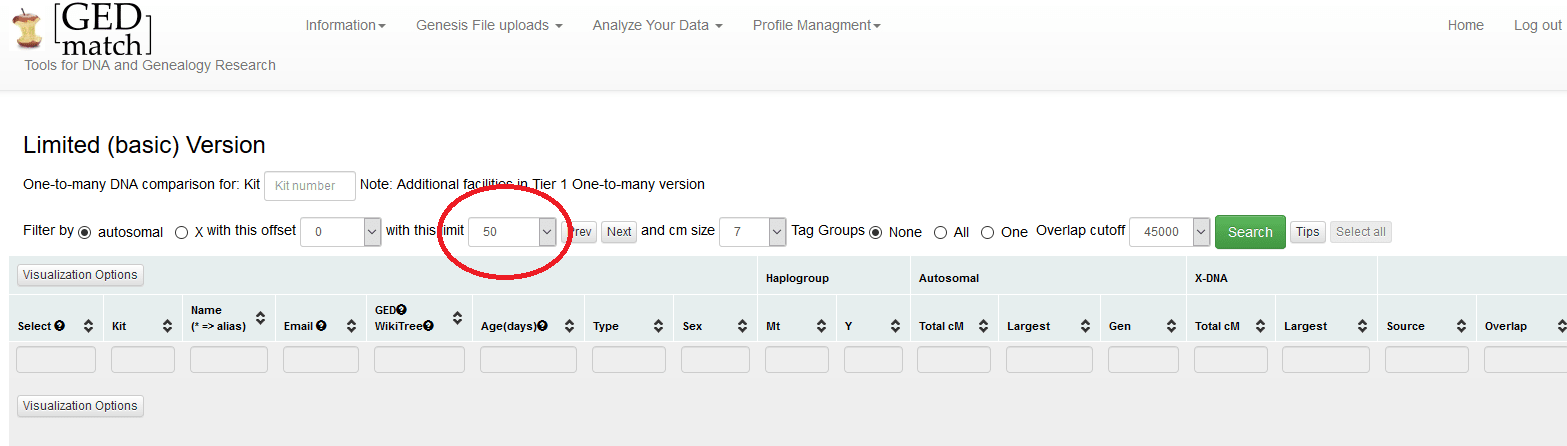1567x446 pixels.
Task: Open Overlap cutoff dropdown showing 45000
Action: click(x=1170, y=231)
